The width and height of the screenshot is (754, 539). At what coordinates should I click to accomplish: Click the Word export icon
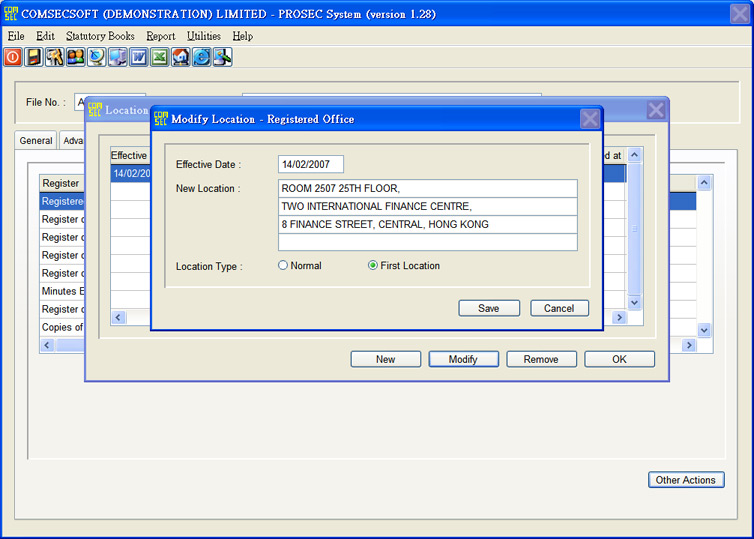(x=139, y=57)
